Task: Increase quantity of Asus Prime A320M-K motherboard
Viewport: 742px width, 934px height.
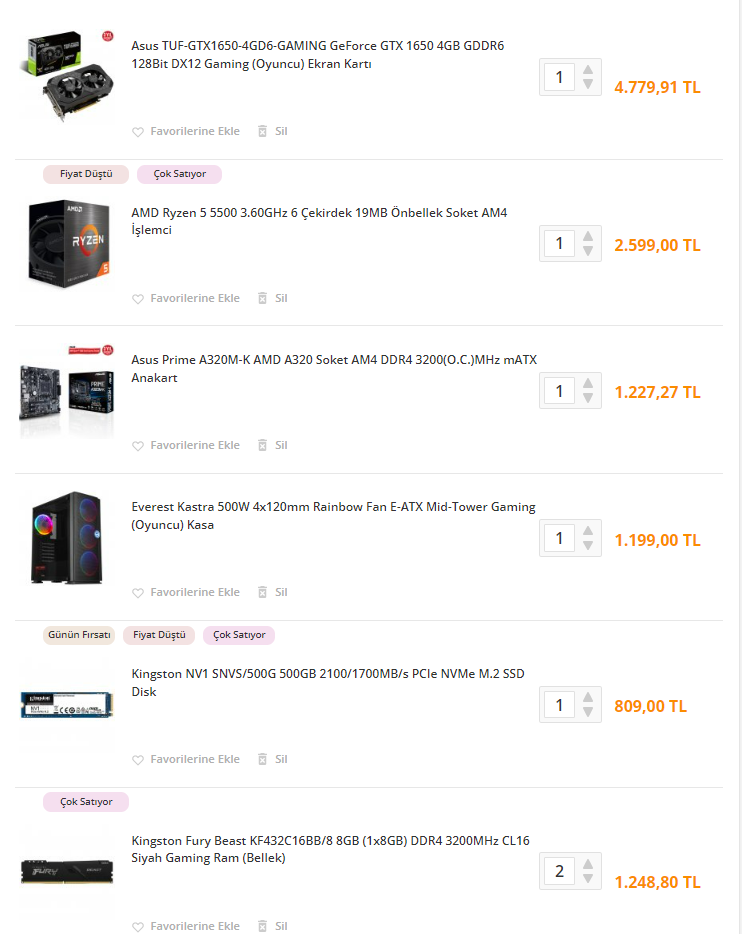Action: (588, 383)
